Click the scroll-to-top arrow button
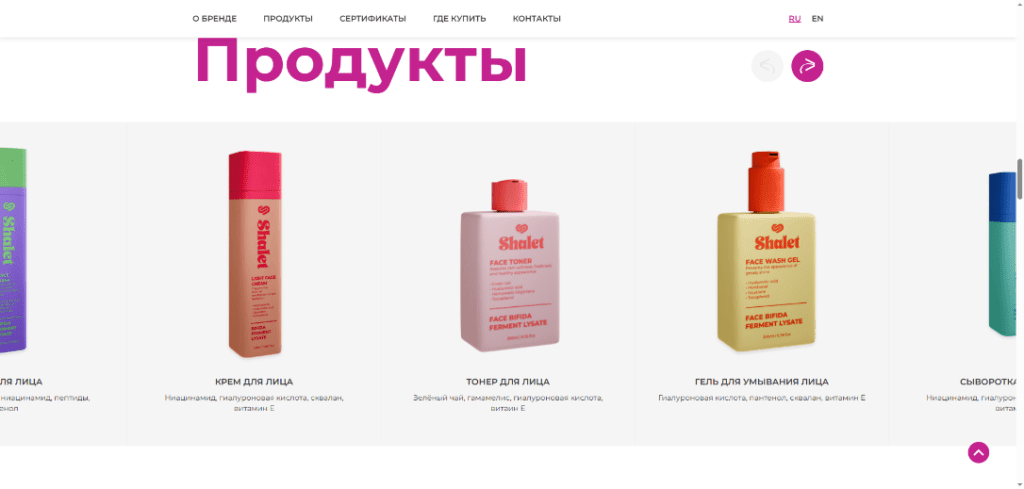Viewport: 1024px width, 489px height. click(978, 452)
